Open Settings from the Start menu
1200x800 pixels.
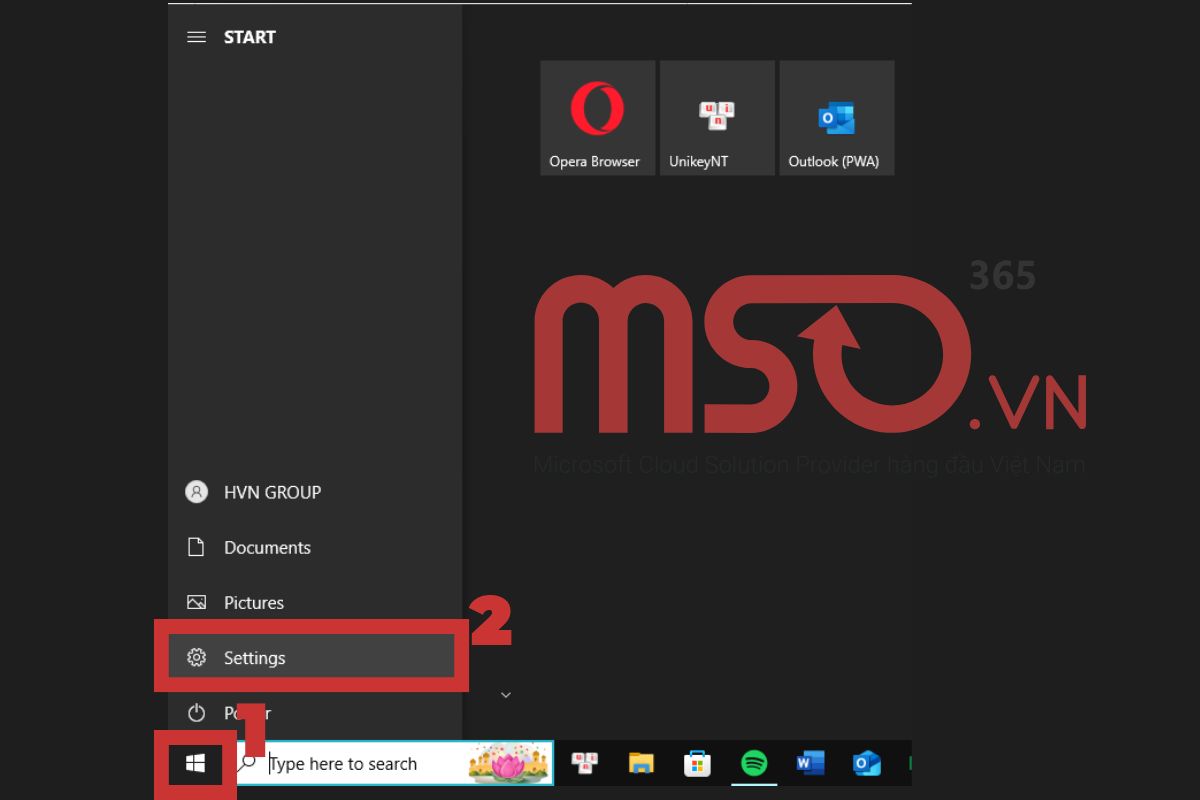[311, 657]
